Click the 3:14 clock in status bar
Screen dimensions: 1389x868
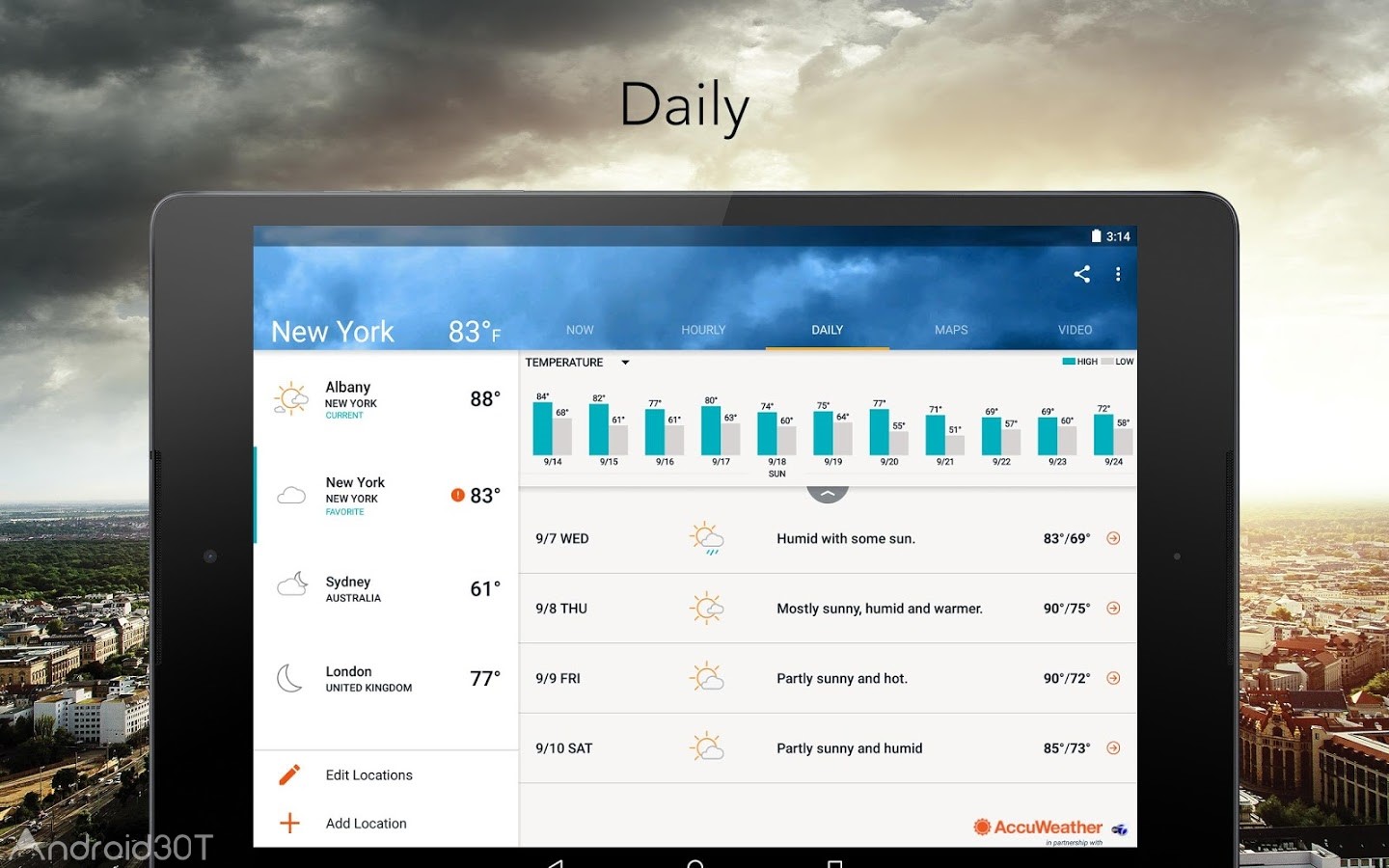pyautogui.click(x=1118, y=236)
